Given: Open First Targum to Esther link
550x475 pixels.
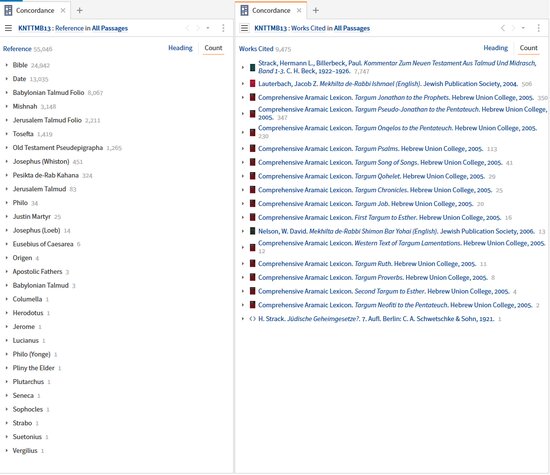Looking at the screenshot, I should pyautogui.click(x=380, y=218).
